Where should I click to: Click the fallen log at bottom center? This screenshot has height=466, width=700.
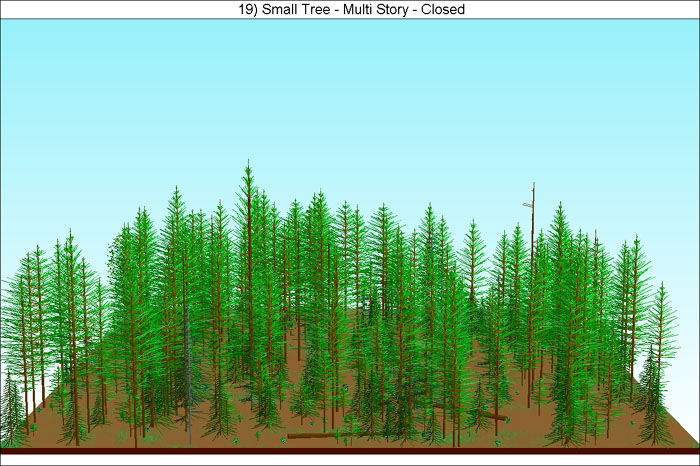pos(312,434)
